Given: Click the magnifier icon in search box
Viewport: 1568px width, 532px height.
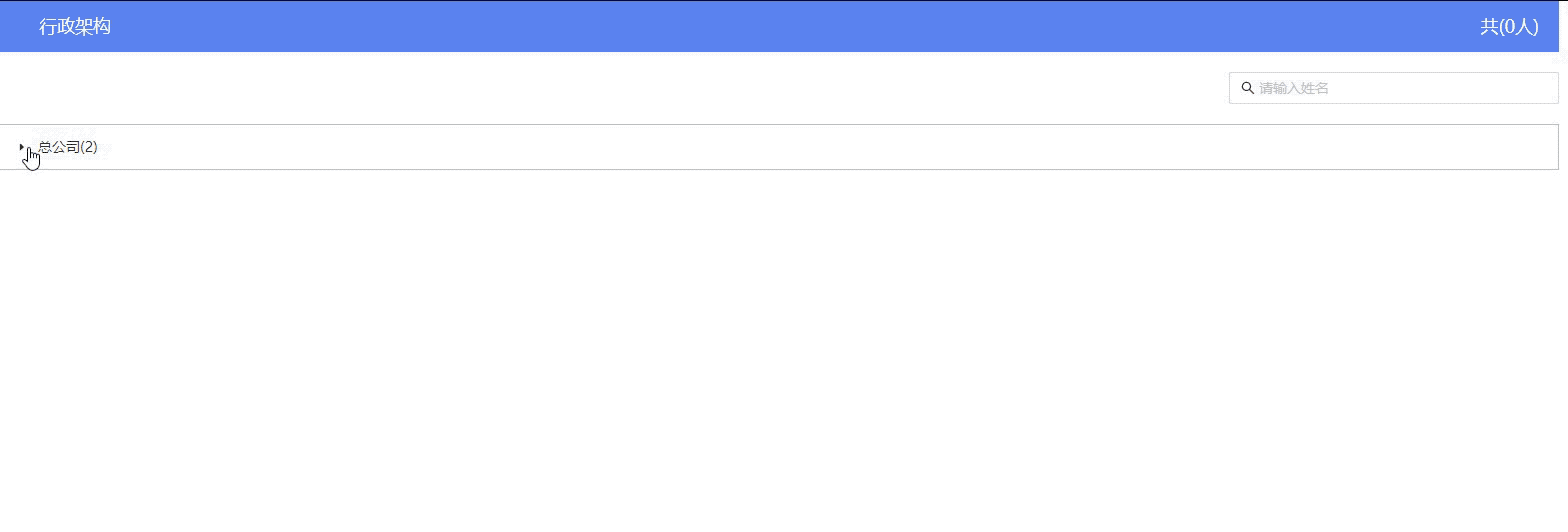Looking at the screenshot, I should click(1247, 88).
